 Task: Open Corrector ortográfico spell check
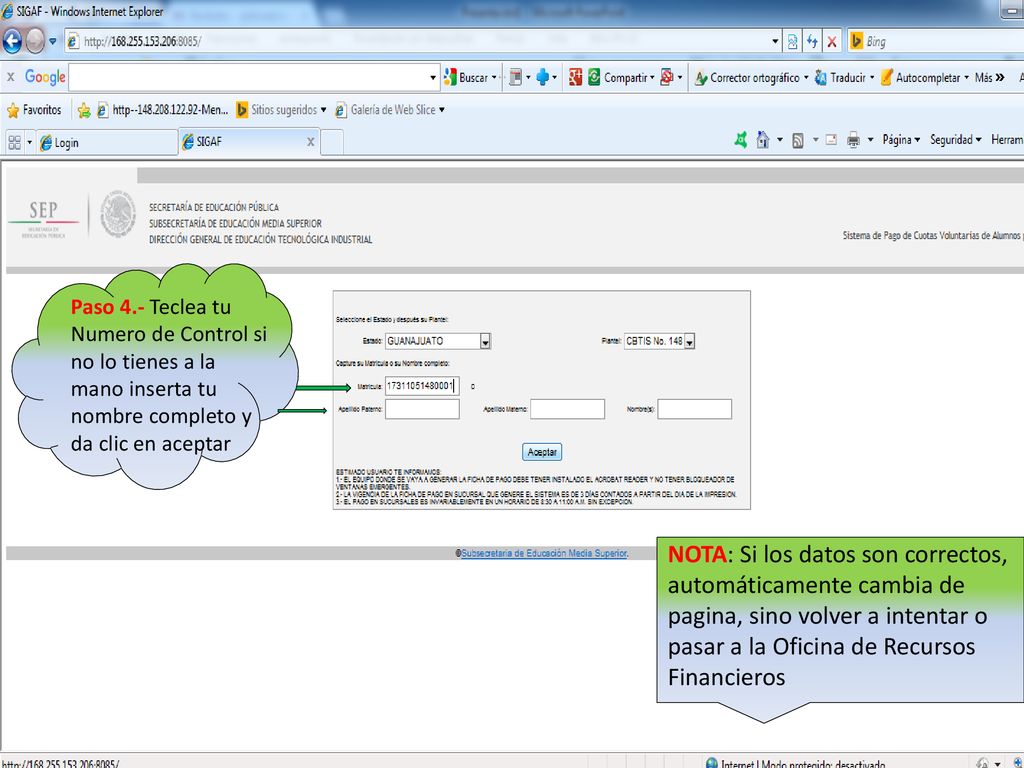[751, 78]
